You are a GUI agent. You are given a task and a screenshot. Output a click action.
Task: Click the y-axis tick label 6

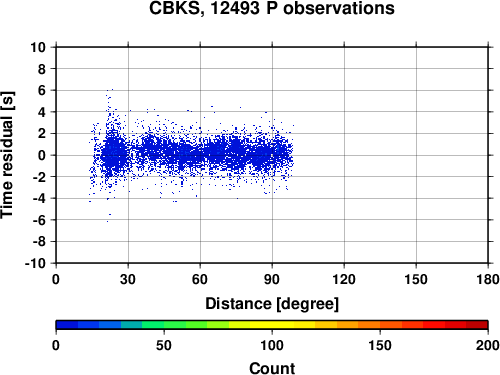(x=42, y=90)
